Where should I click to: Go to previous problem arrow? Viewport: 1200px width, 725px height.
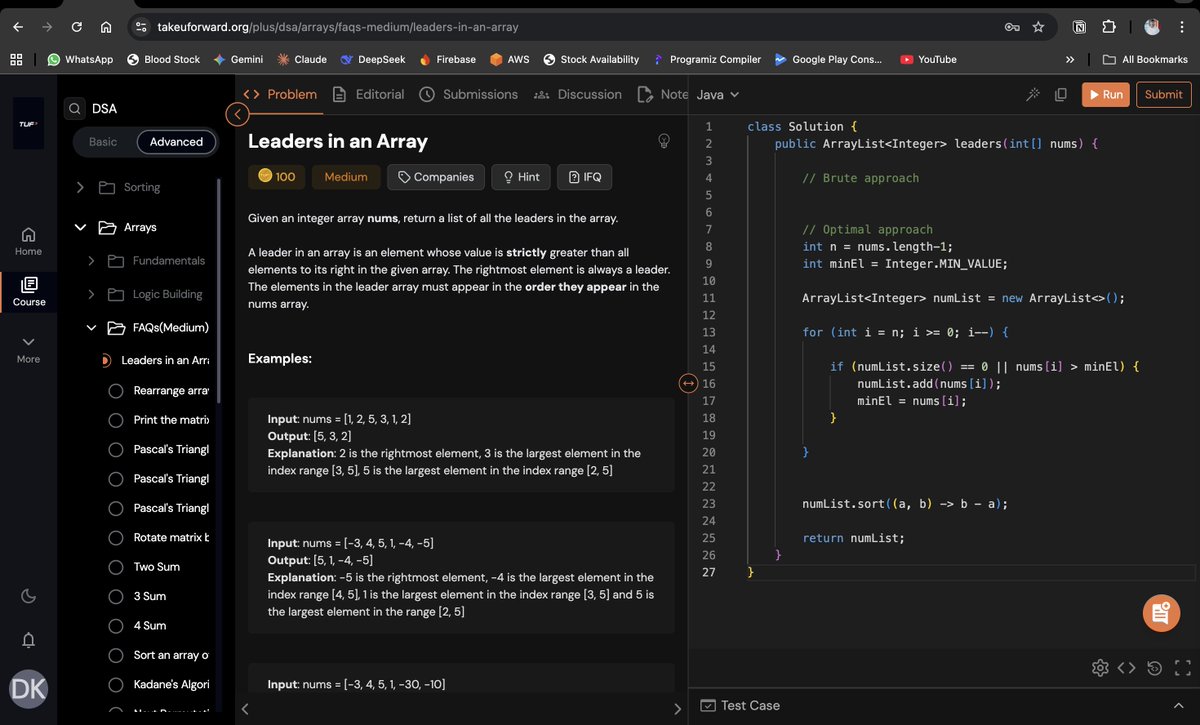tap(244, 709)
